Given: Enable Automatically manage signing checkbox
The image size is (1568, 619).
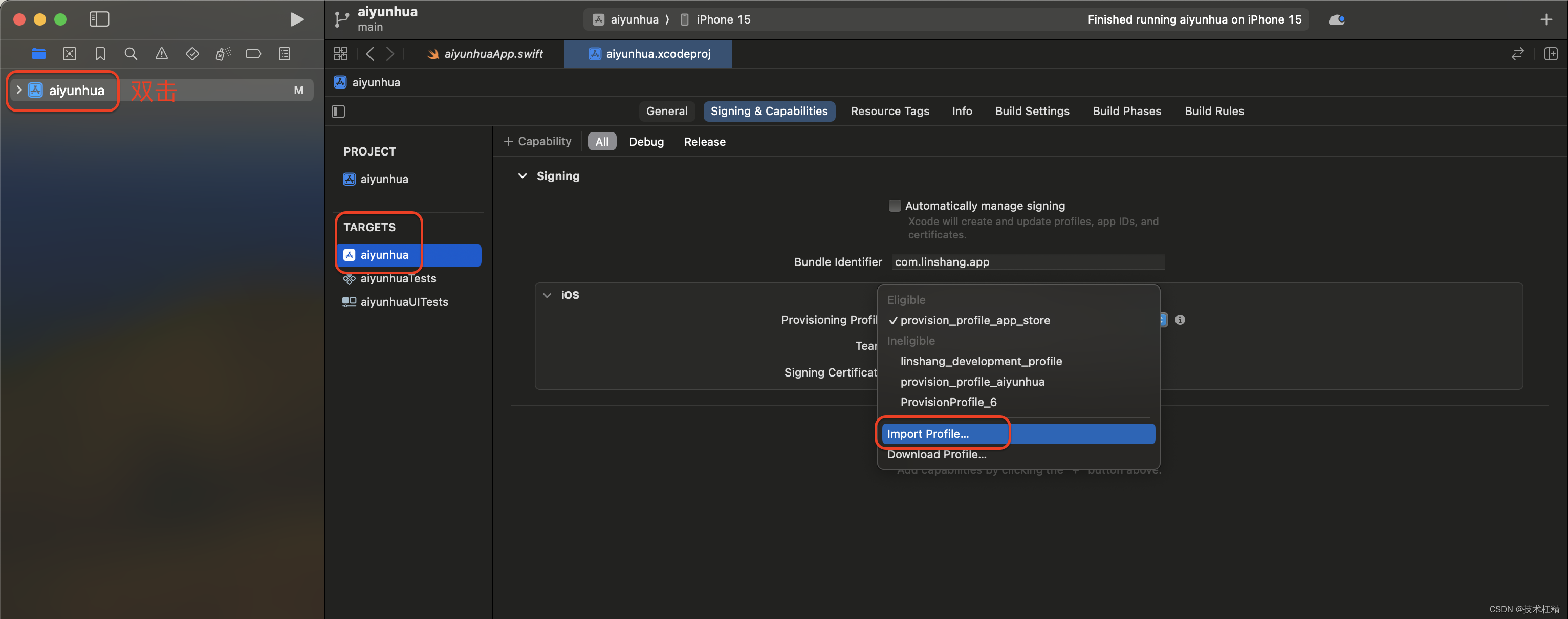Looking at the screenshot, I should (x=894, y=206).
